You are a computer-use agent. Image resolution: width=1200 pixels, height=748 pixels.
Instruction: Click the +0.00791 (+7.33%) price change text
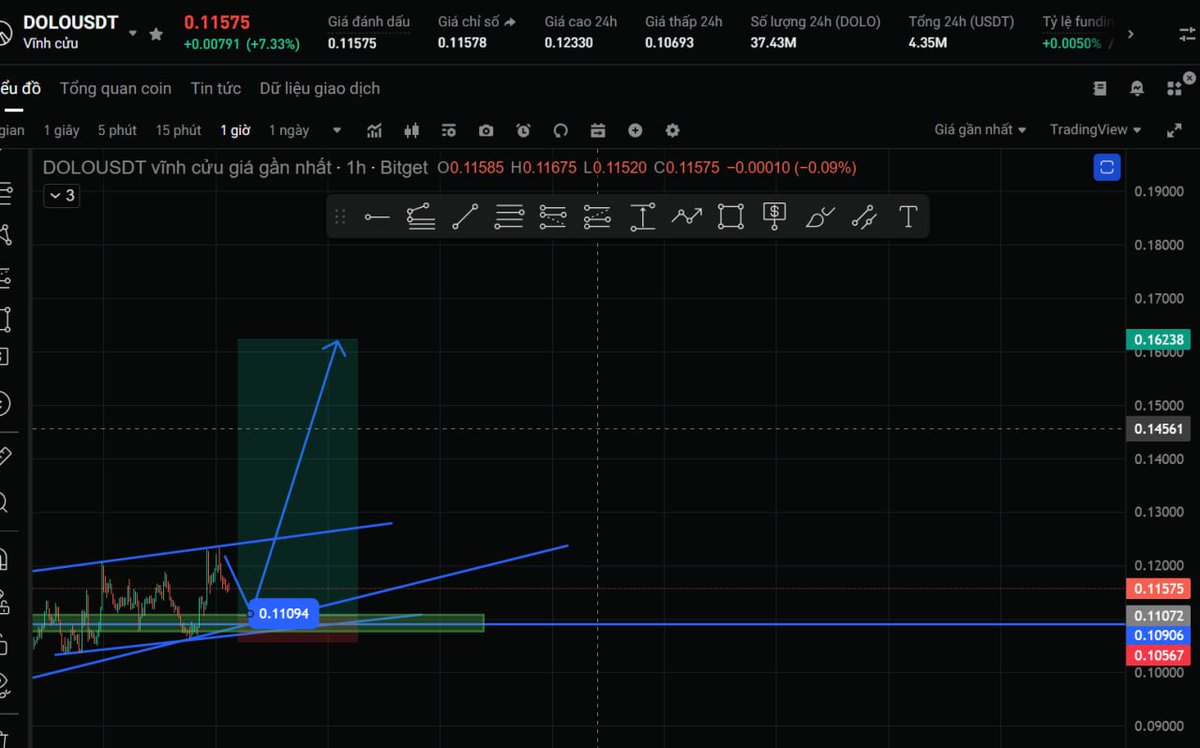point(241,44)
